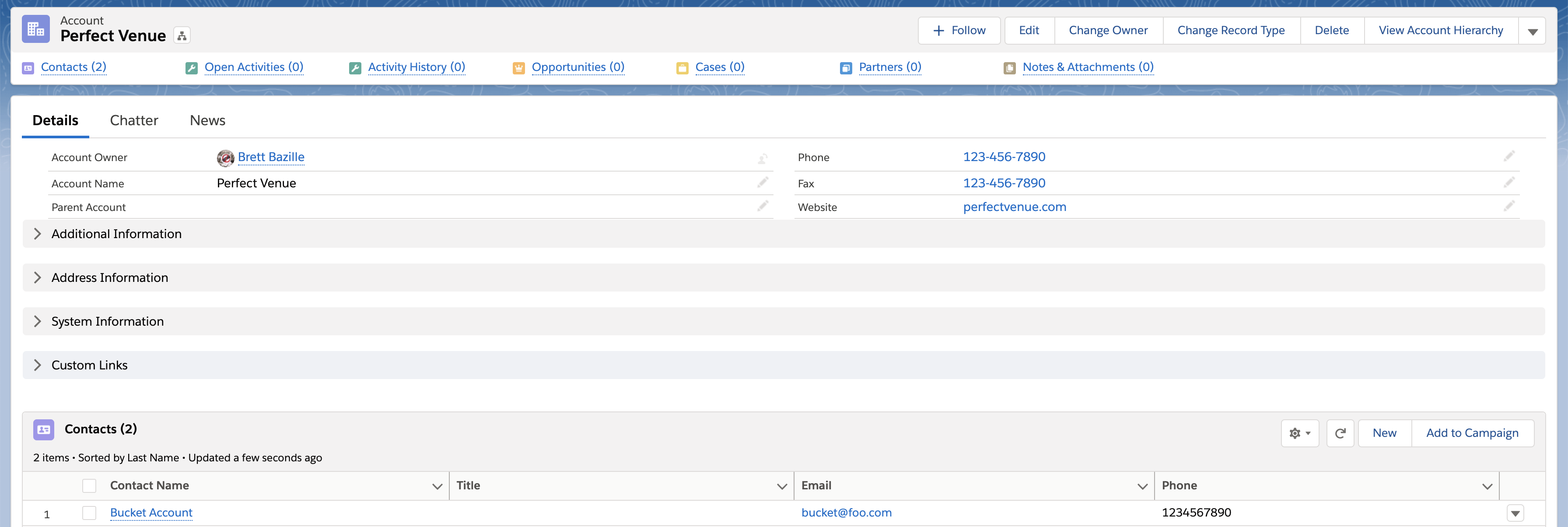Open account hierarchy icon beside Perfect Venue
Viewport: 1568px width, 527px height.
click(182, 36)
